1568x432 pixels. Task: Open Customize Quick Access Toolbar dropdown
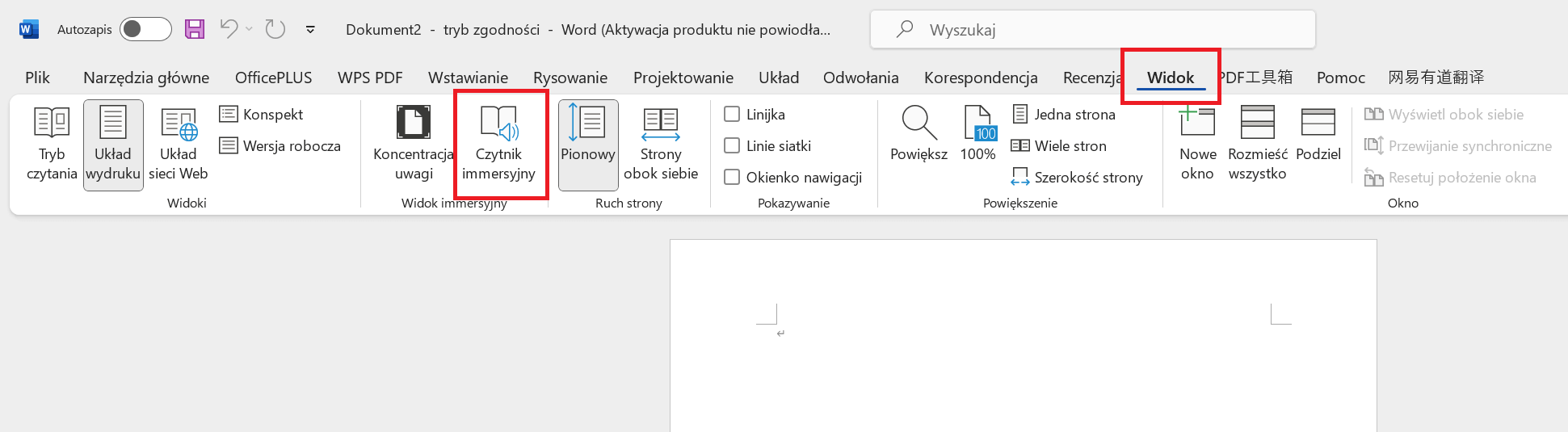[x=310, y=30]
